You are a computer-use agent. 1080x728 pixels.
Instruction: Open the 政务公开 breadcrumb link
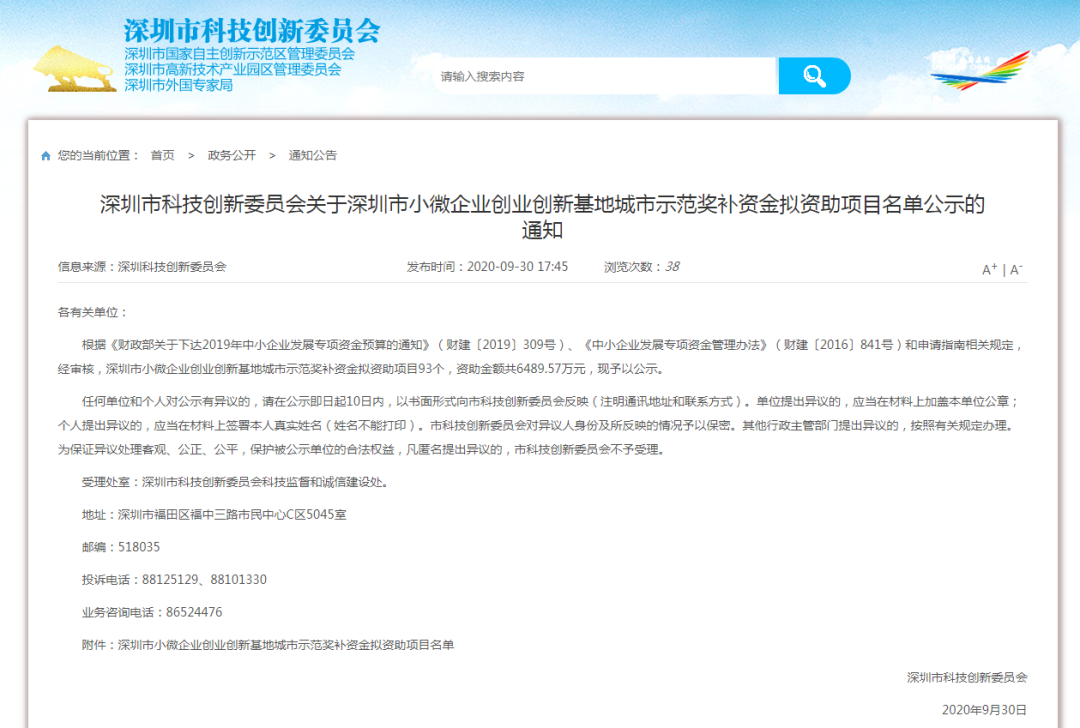pos(231,156)
